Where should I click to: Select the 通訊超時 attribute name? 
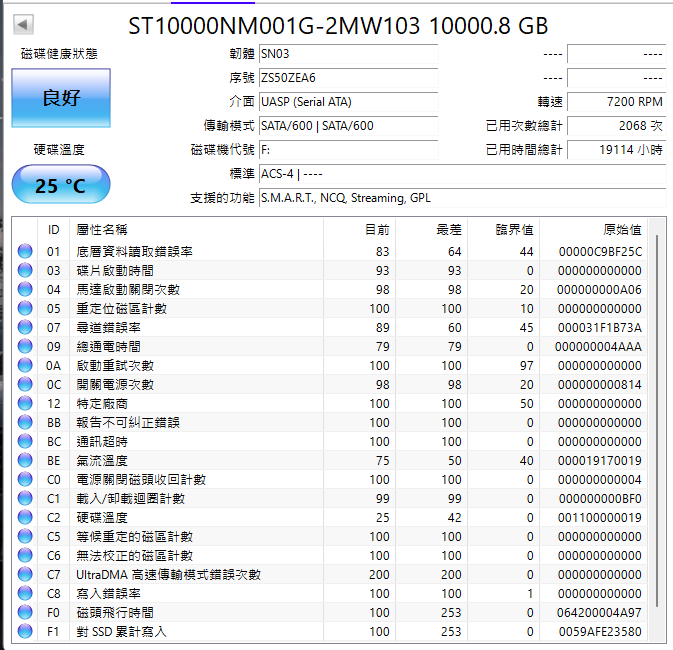pos(102,441)
